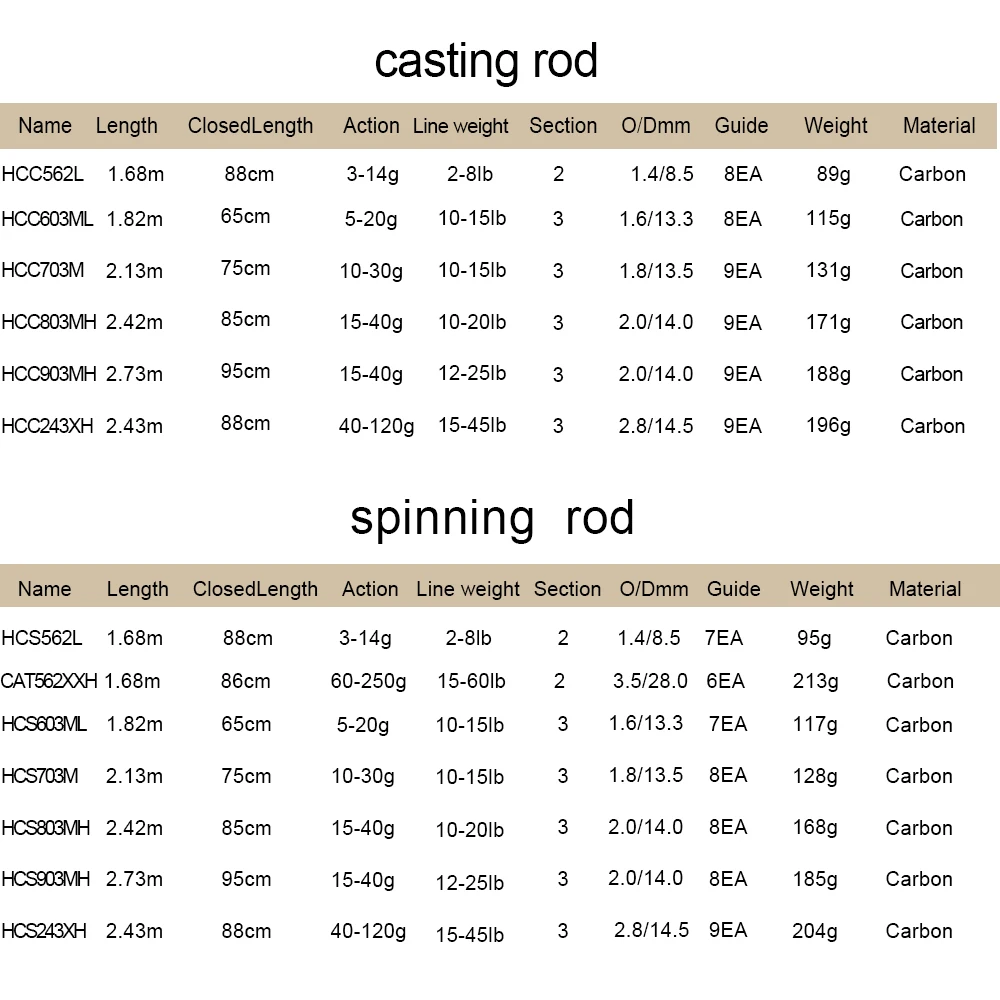The image size is (1000, 1000).
Task: Select the HCC803MH casting rod entry
Action: pyautogui.click(x=49, y=322)
